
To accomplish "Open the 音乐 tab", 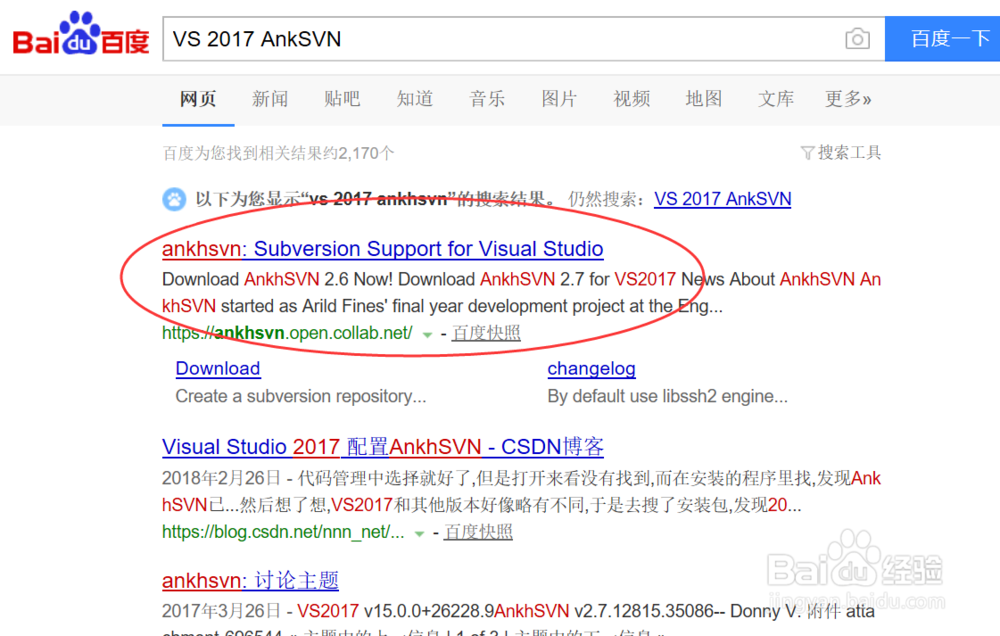I will (487, 99).
